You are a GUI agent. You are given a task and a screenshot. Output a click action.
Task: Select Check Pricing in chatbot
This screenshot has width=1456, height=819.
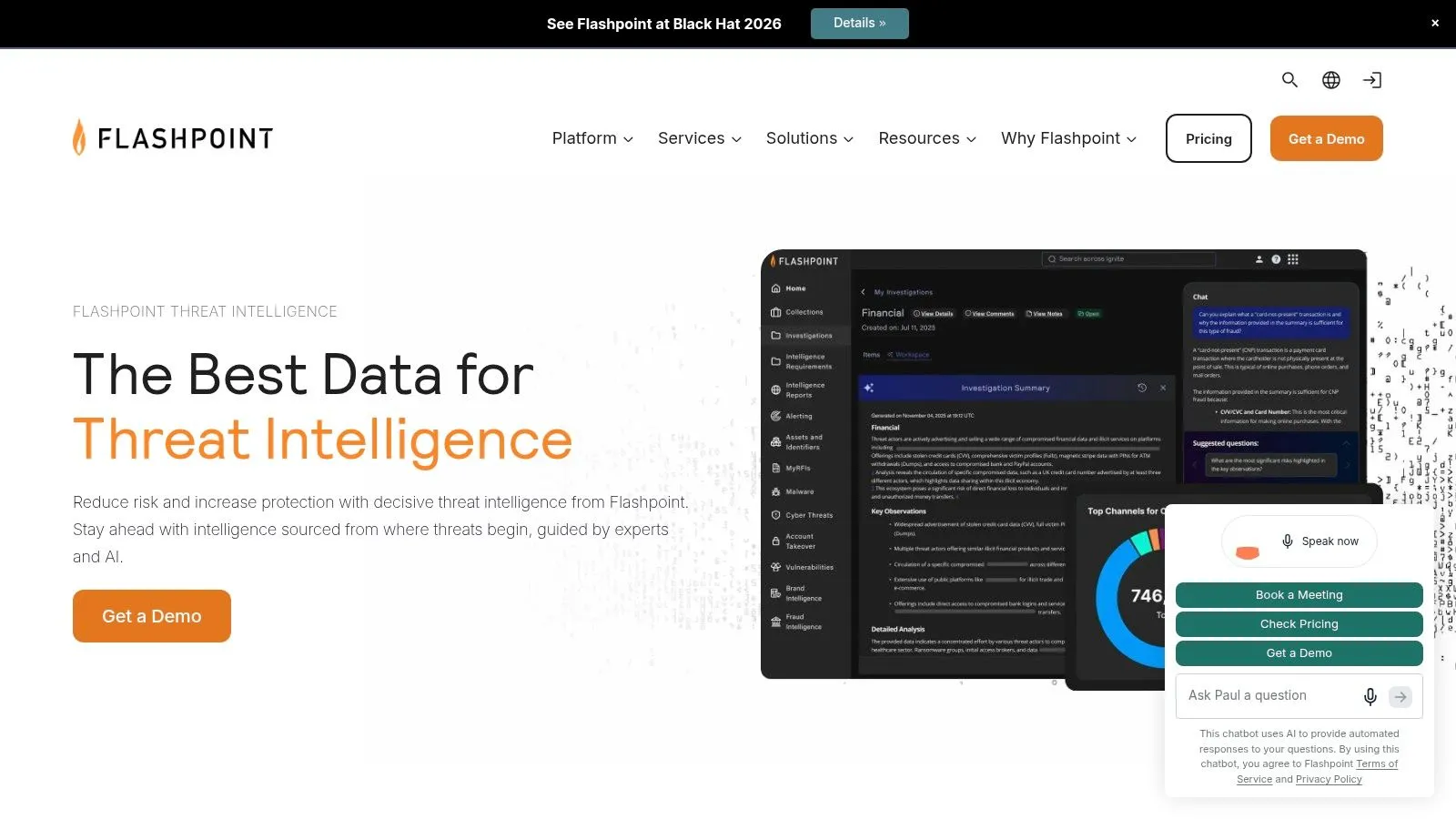coord(1299,624)
